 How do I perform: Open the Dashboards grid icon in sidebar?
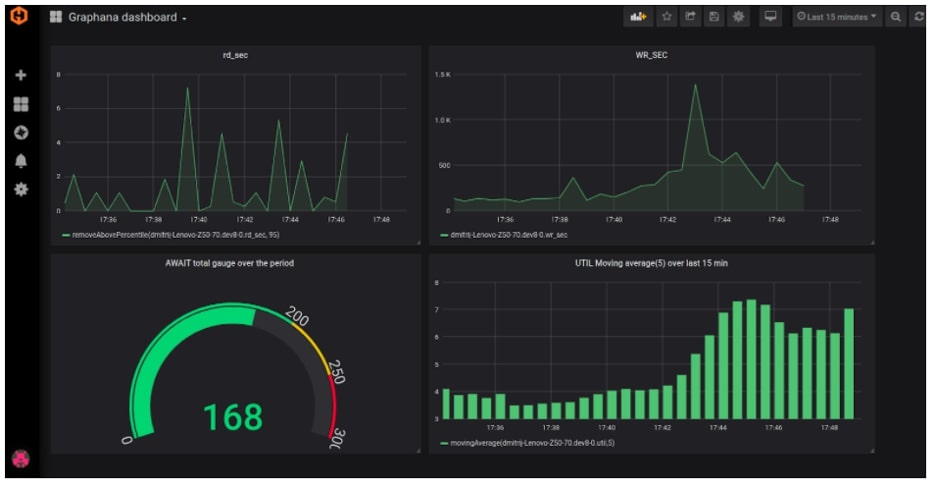21,104
